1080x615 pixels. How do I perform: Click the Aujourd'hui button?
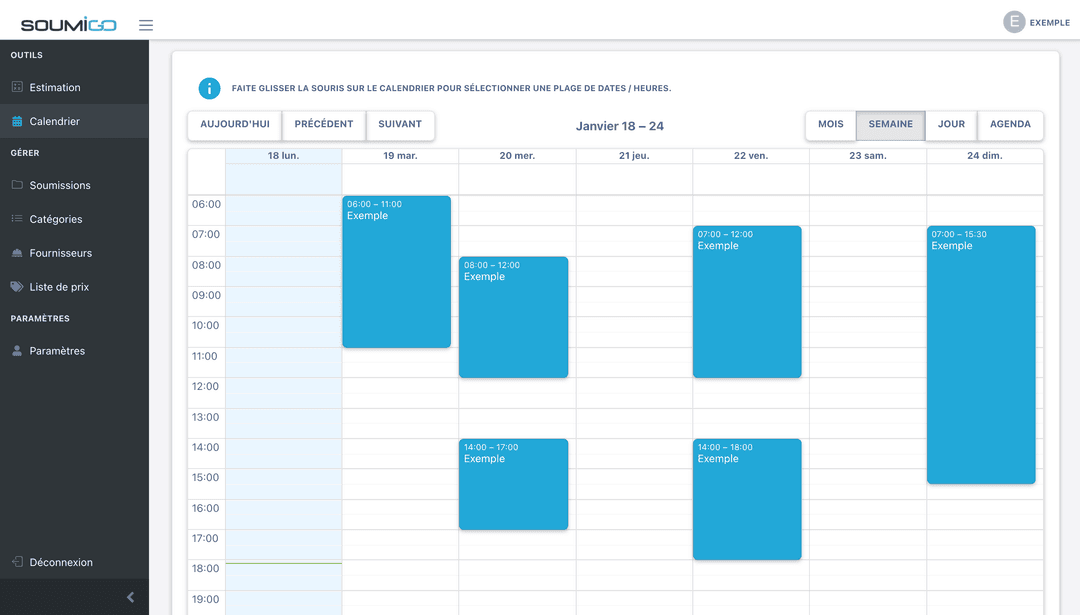(232, 124)
